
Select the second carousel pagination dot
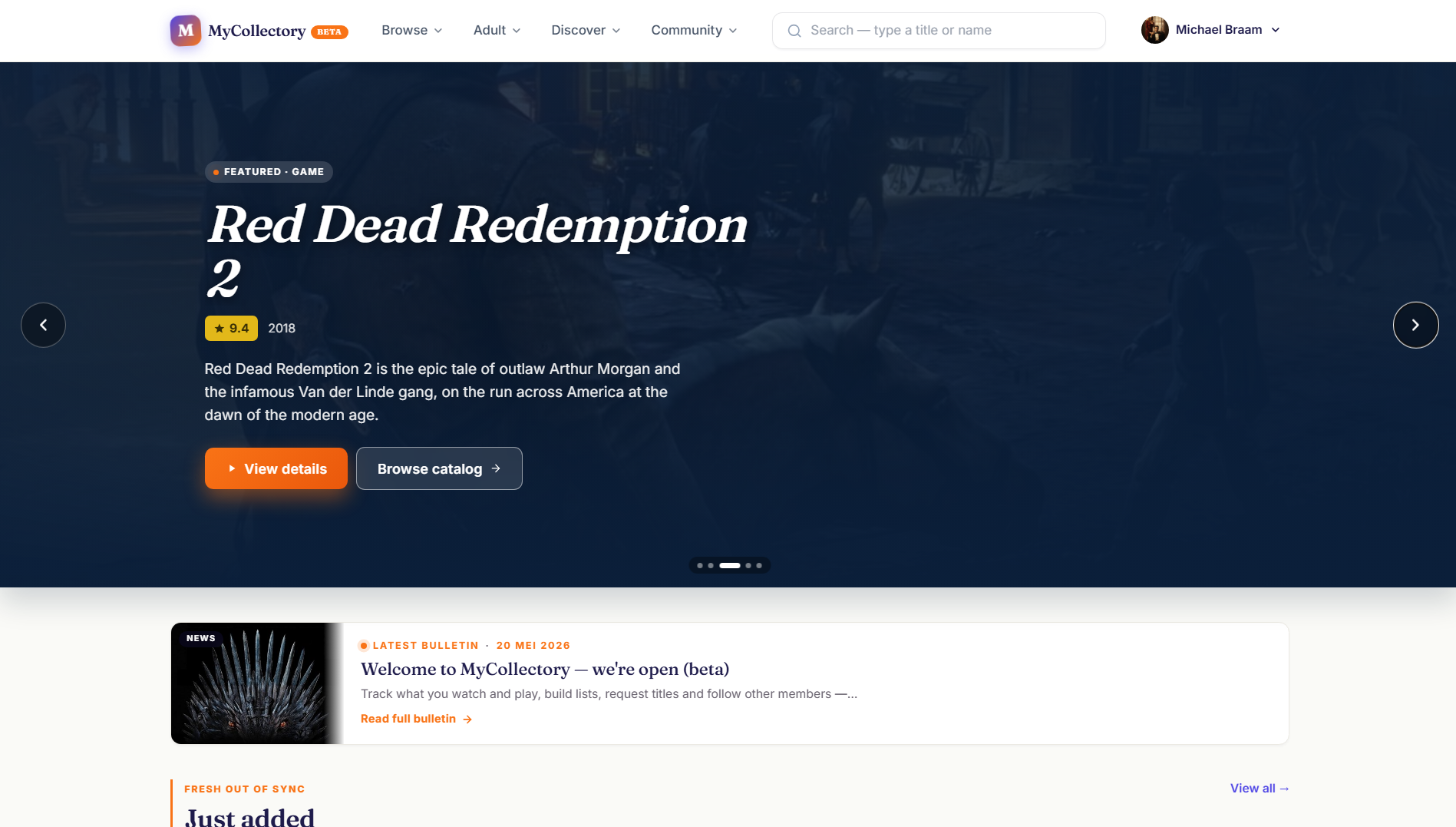711,566
